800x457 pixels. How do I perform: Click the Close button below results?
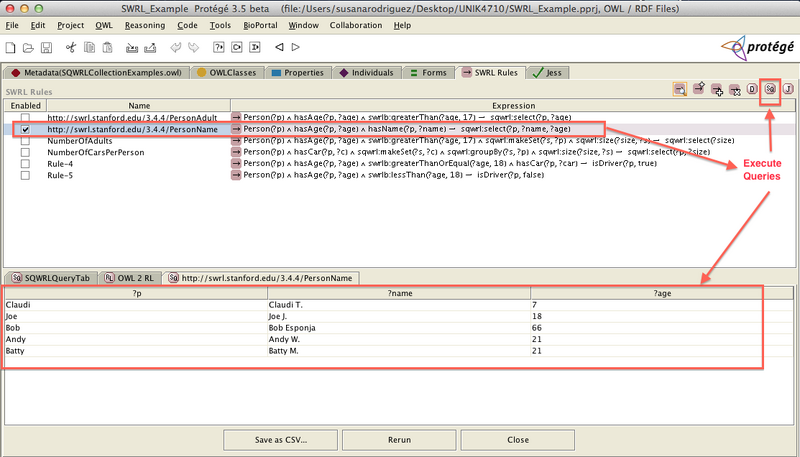[x=518, y=440]
